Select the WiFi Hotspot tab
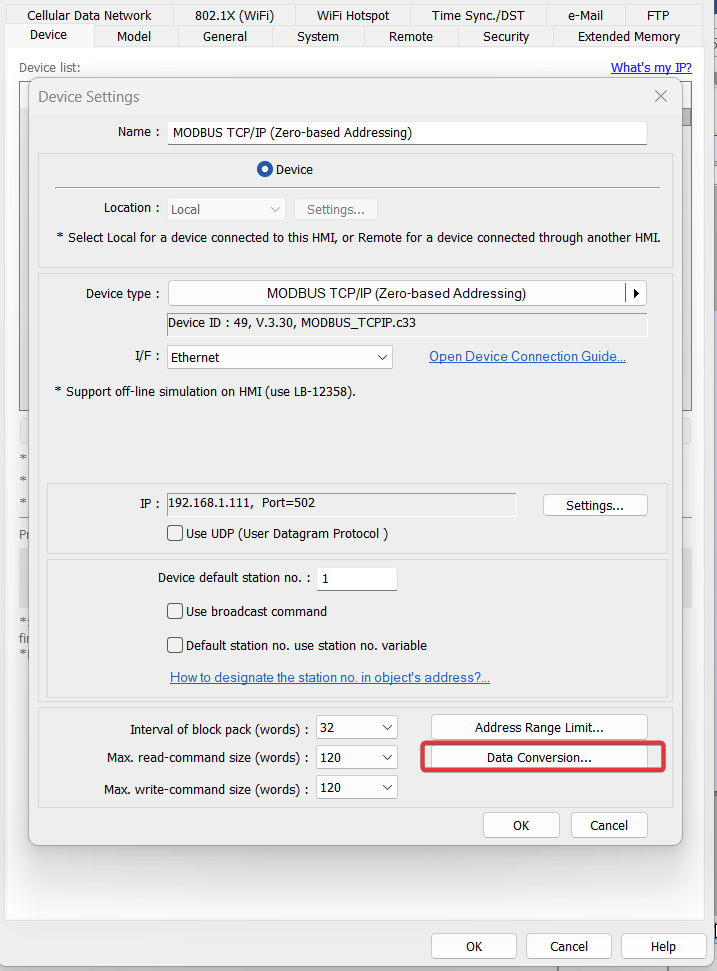Image resolution: width=717 pixels, height=971 pixels. click(353, 15)
